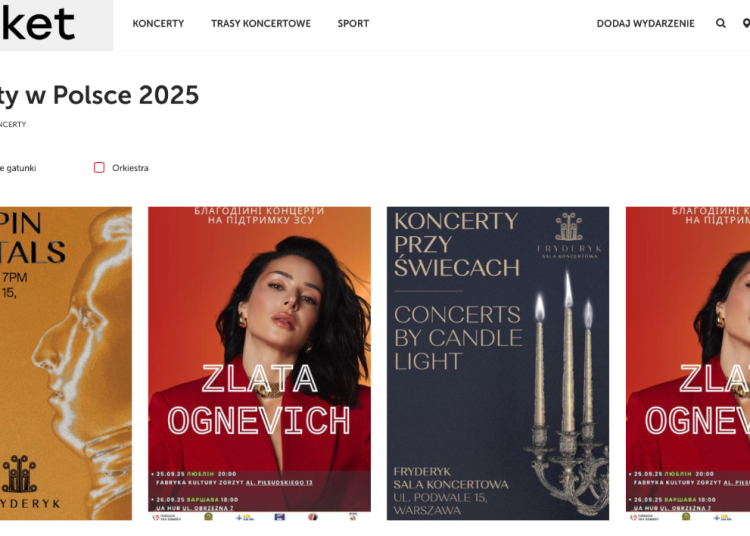Click the blue-yellow UA sponsor logo
750x536 pixels.
point(245,517)
